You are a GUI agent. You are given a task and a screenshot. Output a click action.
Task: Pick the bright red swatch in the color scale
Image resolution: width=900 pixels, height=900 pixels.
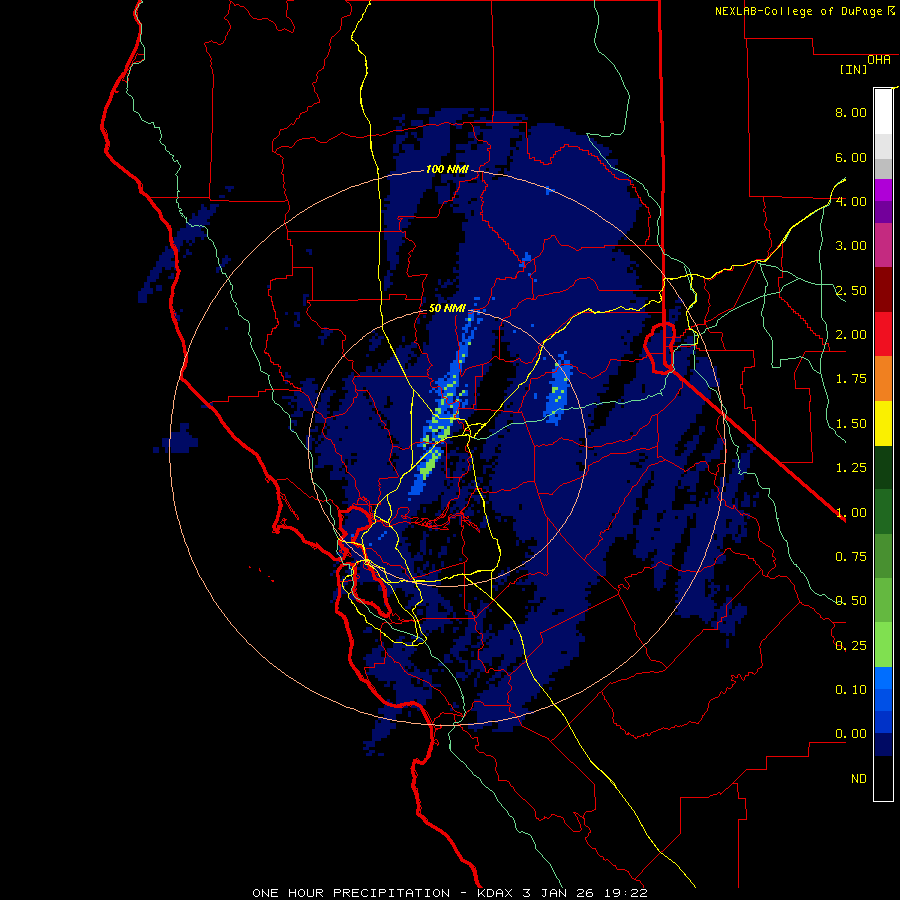point(883,335)
